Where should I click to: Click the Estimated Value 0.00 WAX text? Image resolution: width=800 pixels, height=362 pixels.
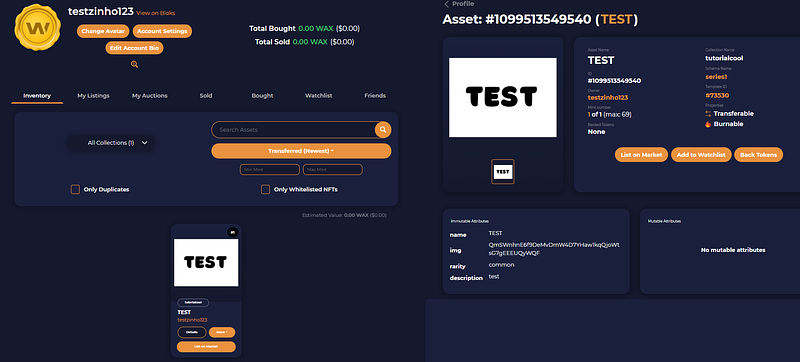pyautogui.click(x=344, y=215)
